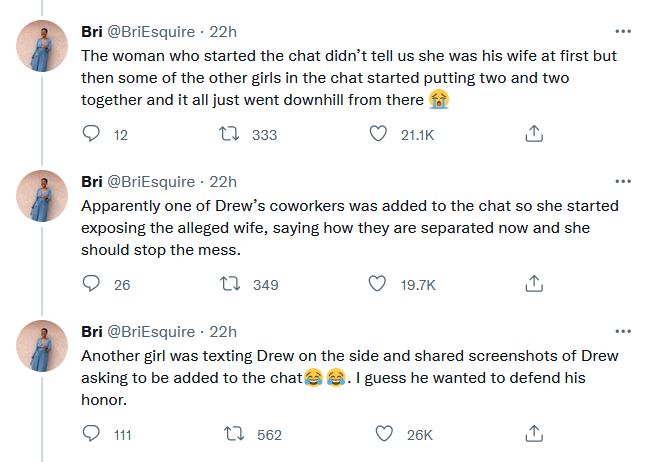Reply to the tweet about the wife
Viewport: 650px width, 462px height.
pyautogui.click(x=90, y=134)
